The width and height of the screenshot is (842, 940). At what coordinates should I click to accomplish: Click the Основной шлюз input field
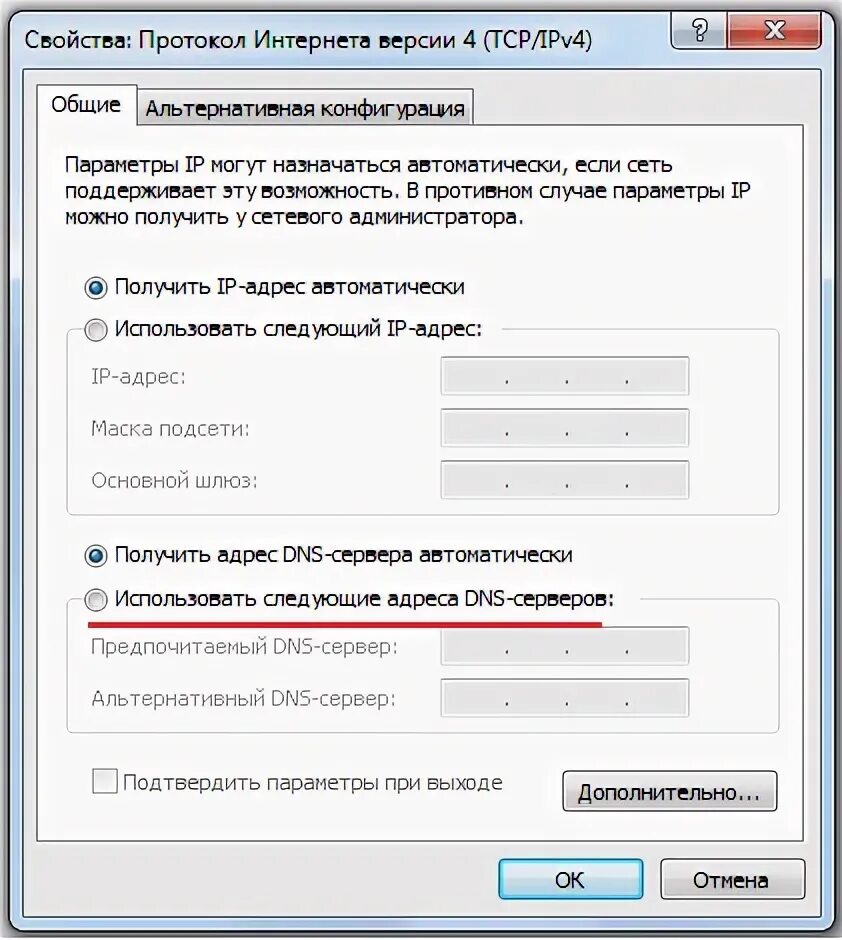(565, 480)
